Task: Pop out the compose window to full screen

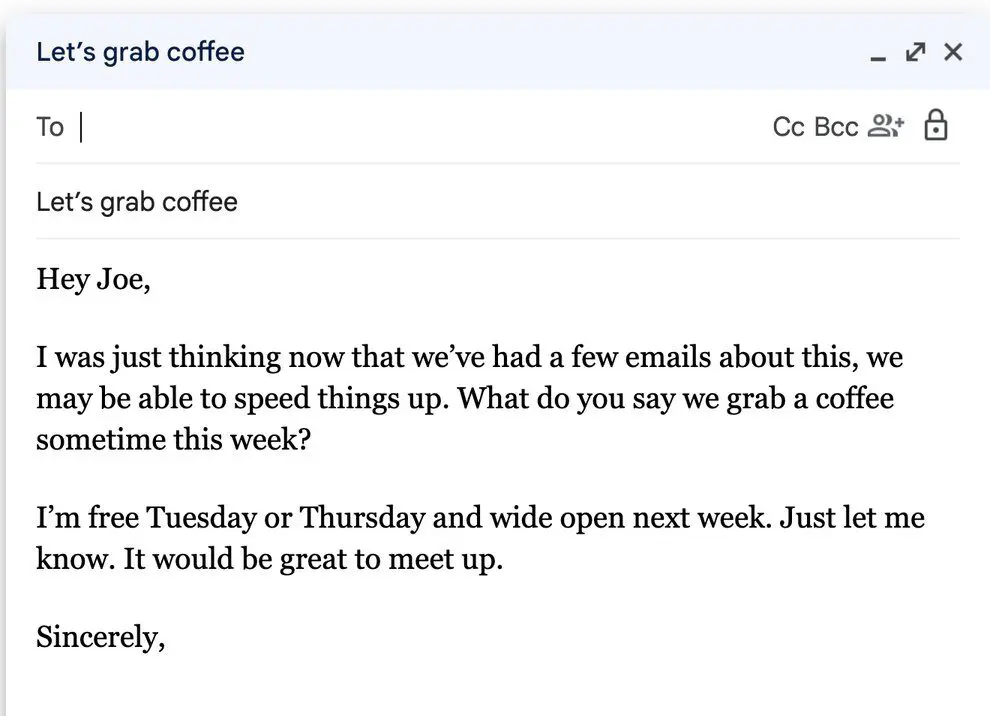Action: (x=915, y=51)
